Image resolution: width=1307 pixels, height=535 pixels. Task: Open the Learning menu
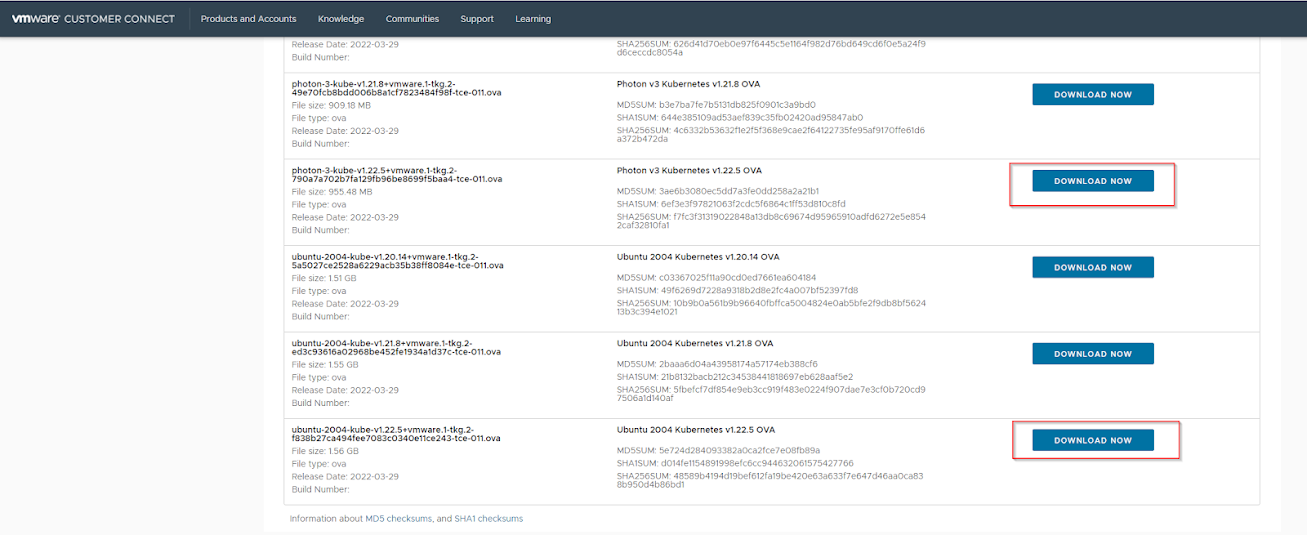533,19
